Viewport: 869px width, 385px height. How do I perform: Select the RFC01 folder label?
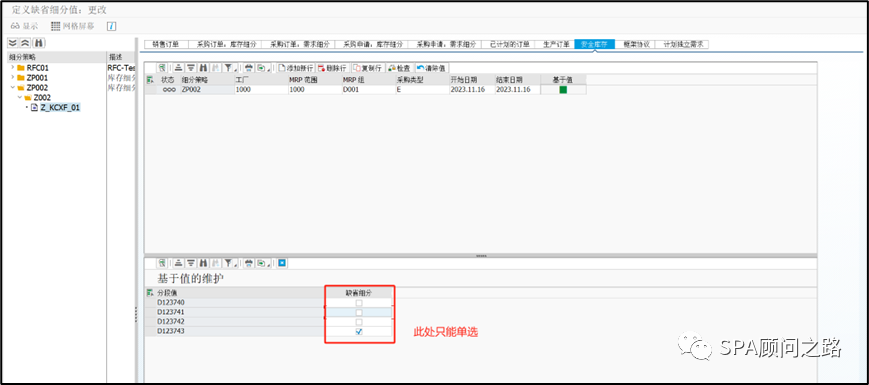tap(38, 68)
